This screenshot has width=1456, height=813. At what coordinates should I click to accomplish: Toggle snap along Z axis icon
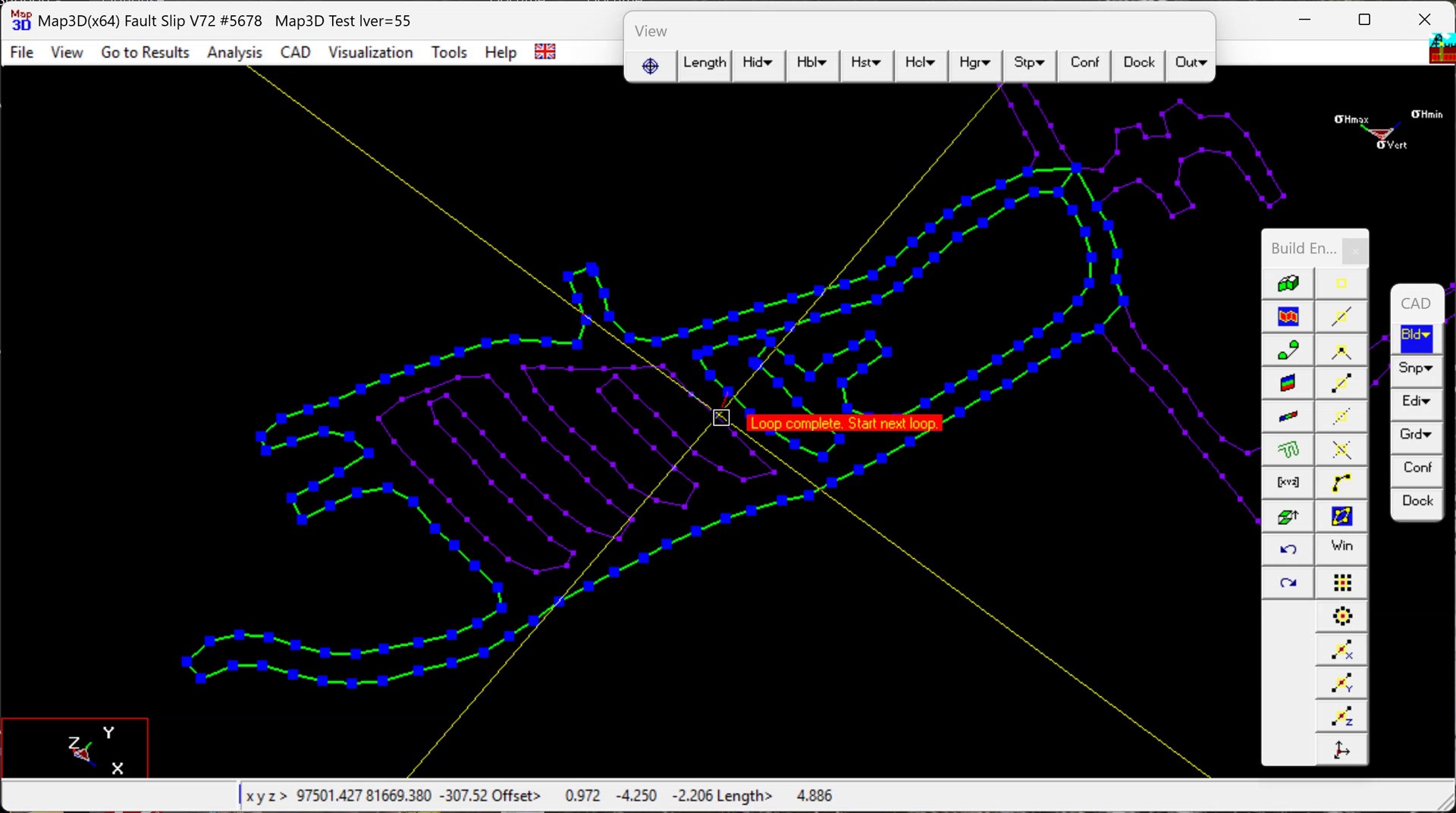click(x=1341, y=717)
